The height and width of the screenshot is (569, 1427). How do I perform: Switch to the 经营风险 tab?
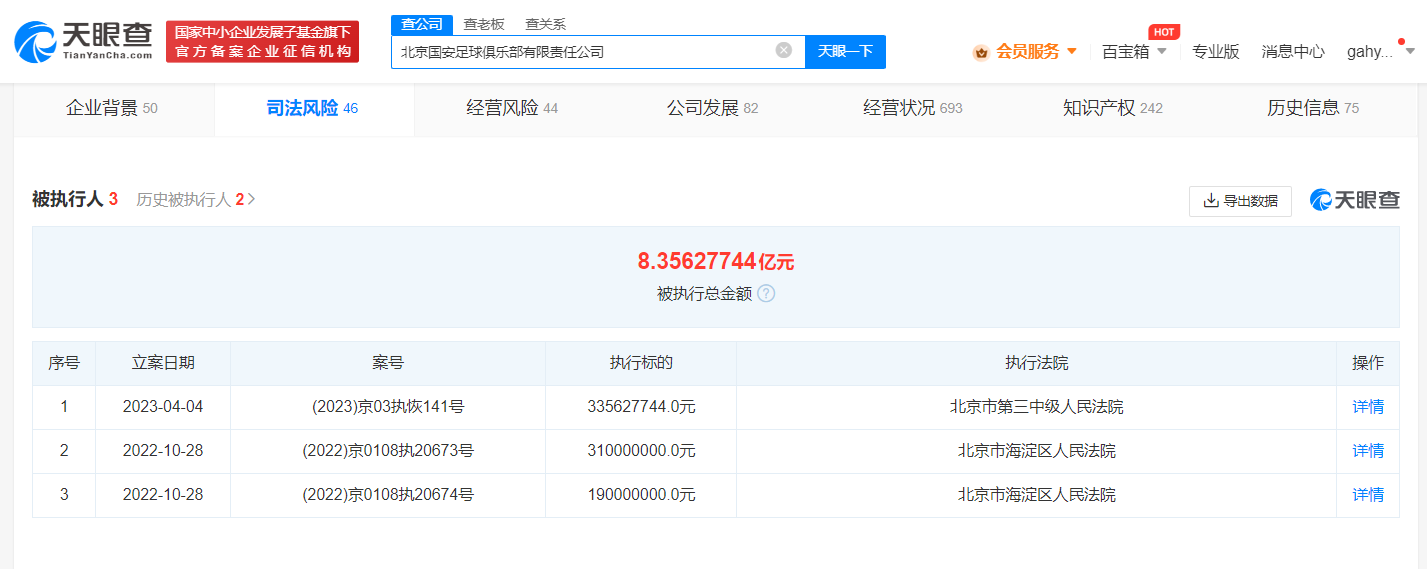(512, 108)
